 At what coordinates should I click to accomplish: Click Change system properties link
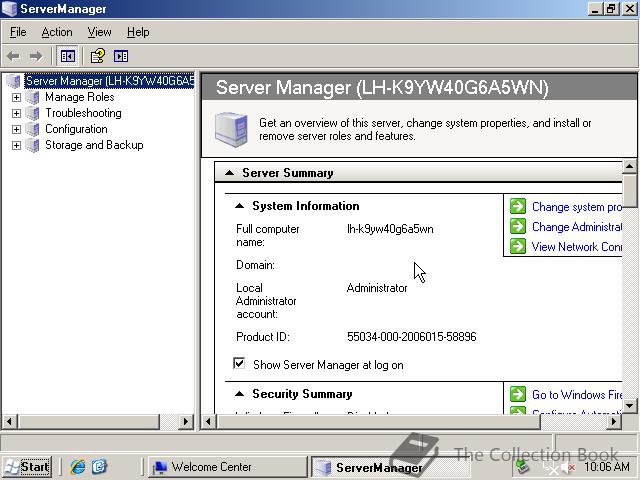[577, 207]
